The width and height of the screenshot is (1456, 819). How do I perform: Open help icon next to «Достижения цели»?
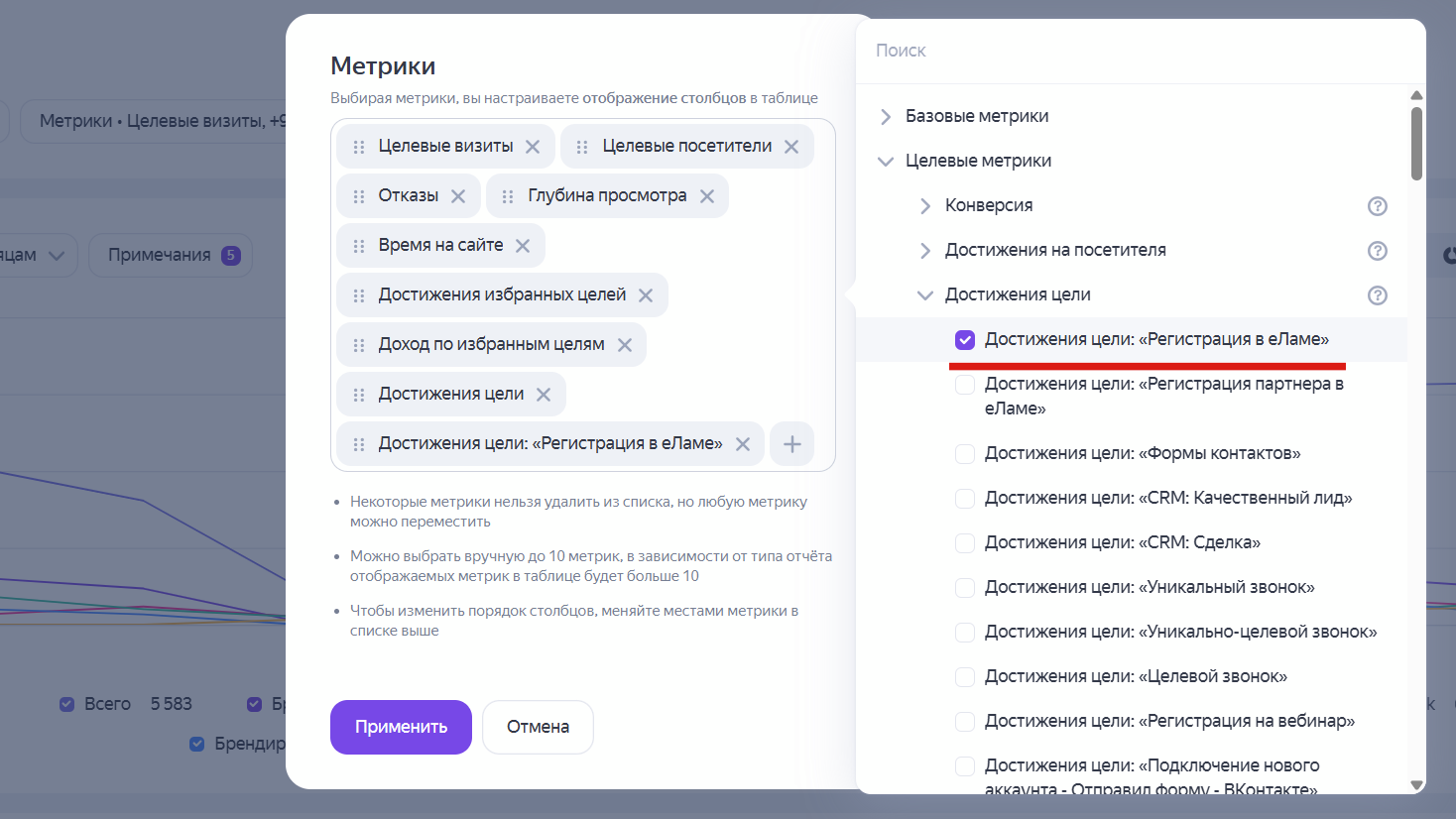tap(1377, 294)
